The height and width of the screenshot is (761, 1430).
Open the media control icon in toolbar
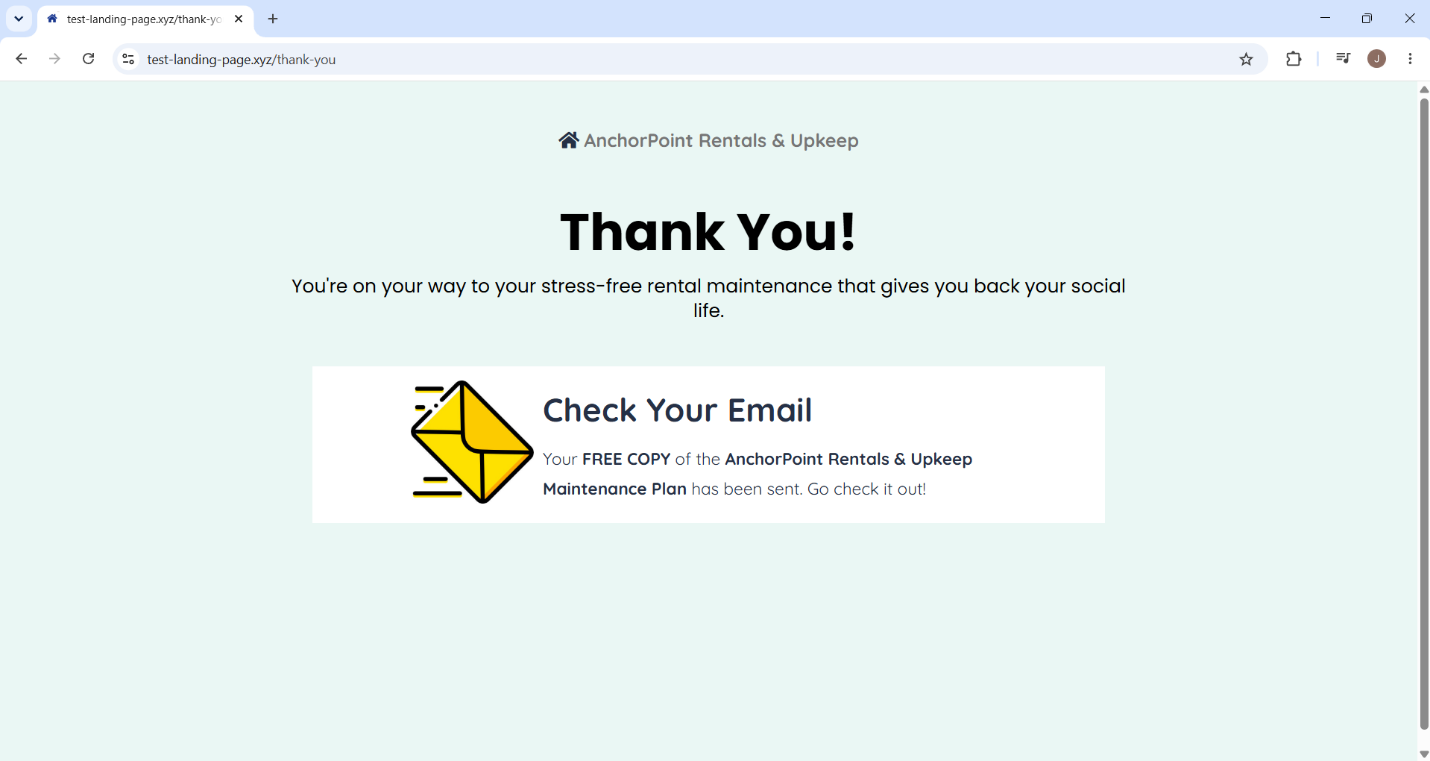(x=1343, y=59)
